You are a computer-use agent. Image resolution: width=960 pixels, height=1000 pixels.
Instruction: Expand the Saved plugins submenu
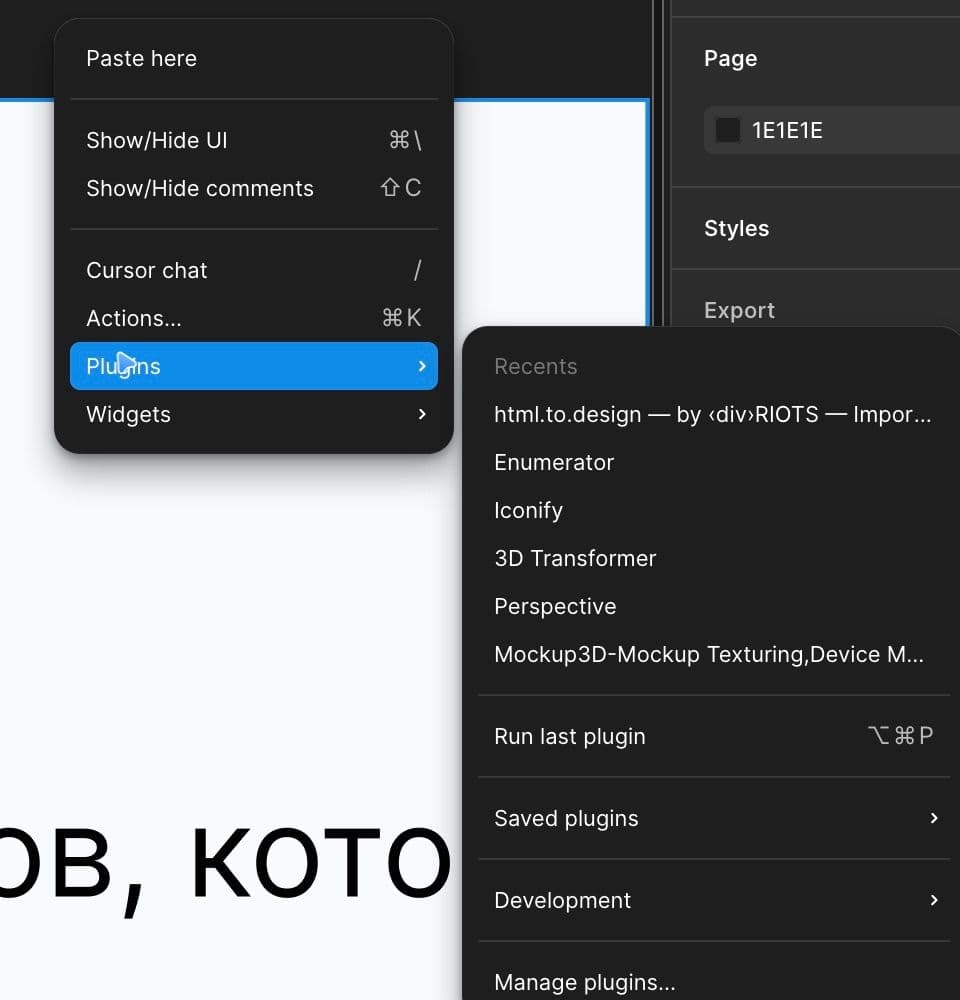point(713,818)
